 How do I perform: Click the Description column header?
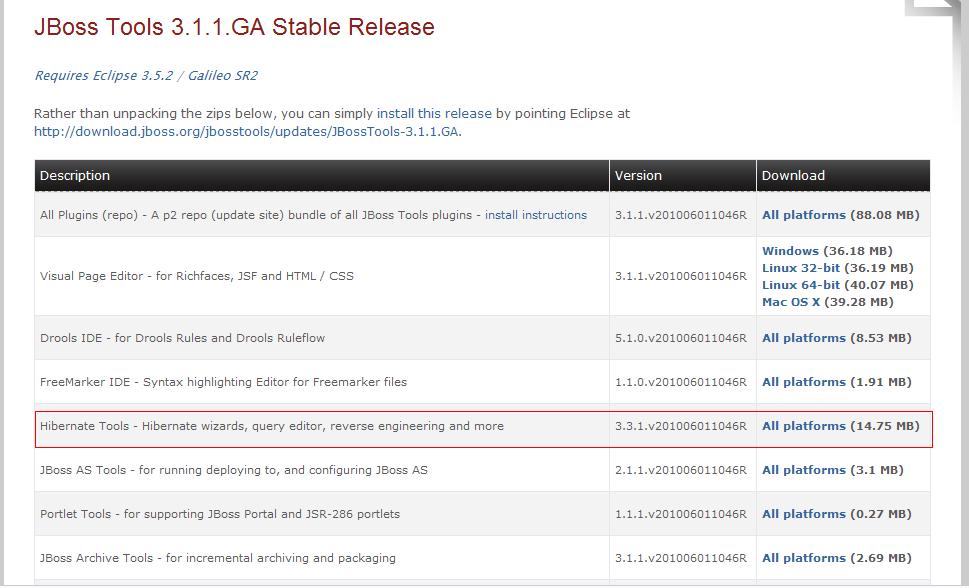coord(75,176)
